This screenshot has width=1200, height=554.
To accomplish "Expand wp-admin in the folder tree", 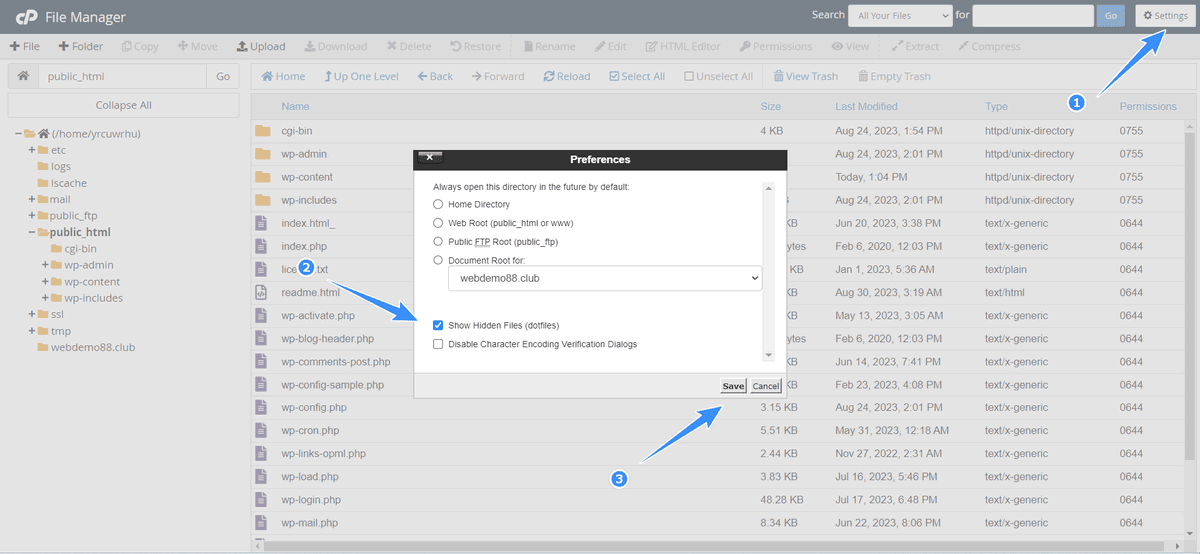I will (x=46, y=265).
